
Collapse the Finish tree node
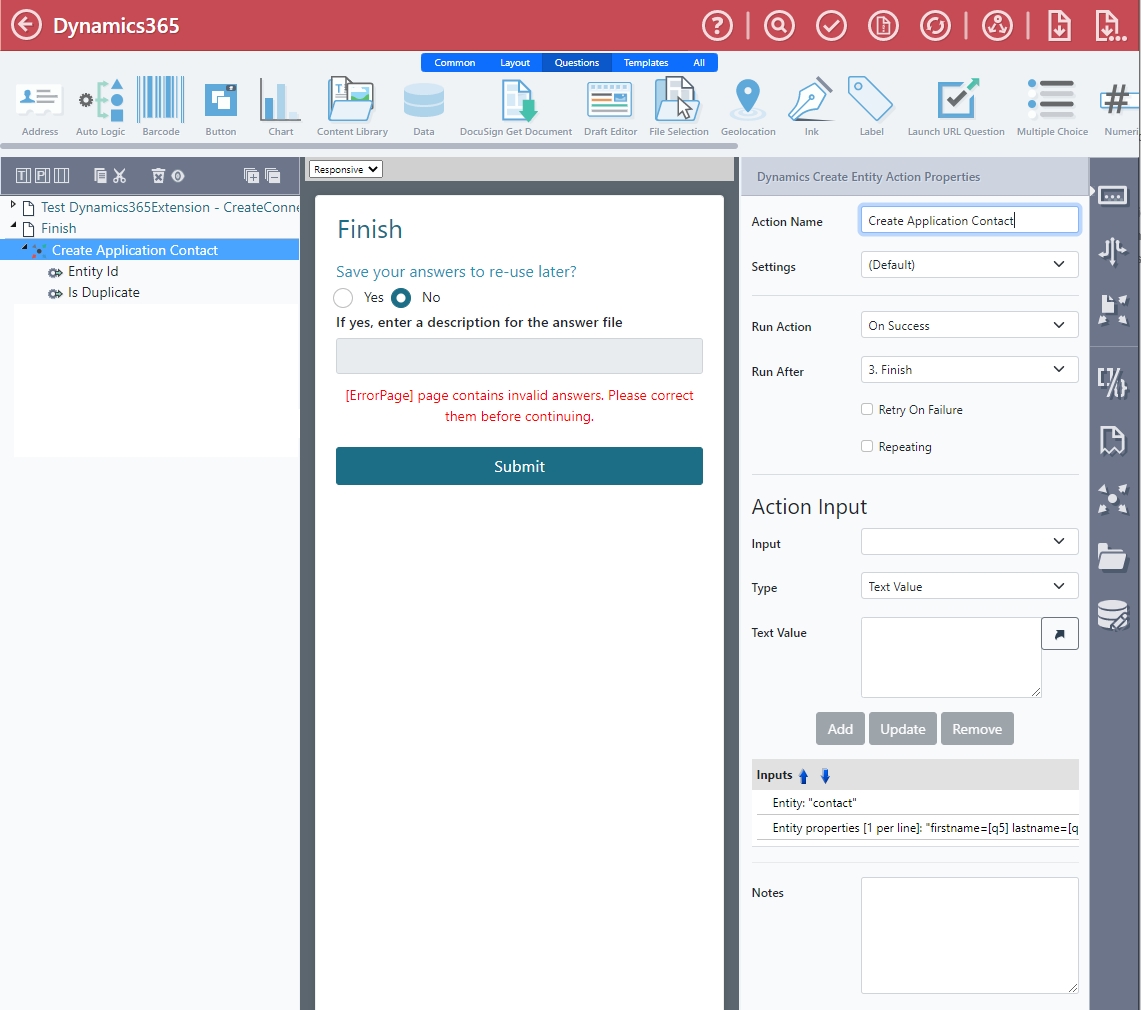tap(13, 226)
